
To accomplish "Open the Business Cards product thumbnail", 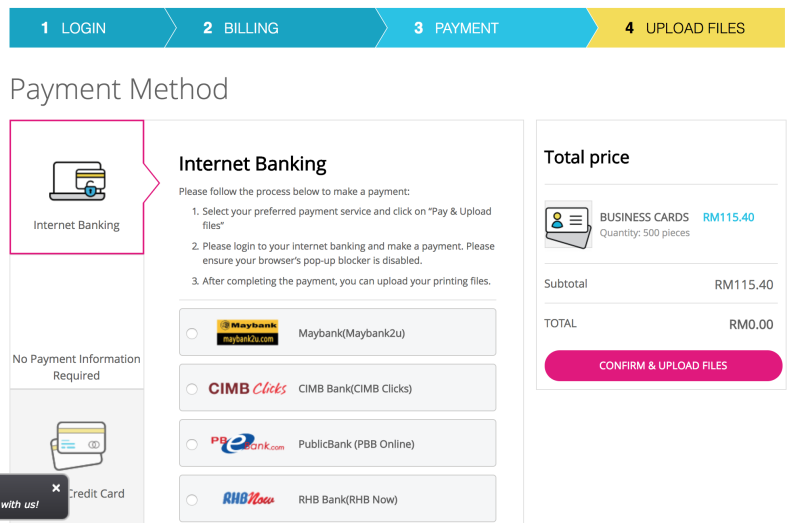I will tap(568, 225).
